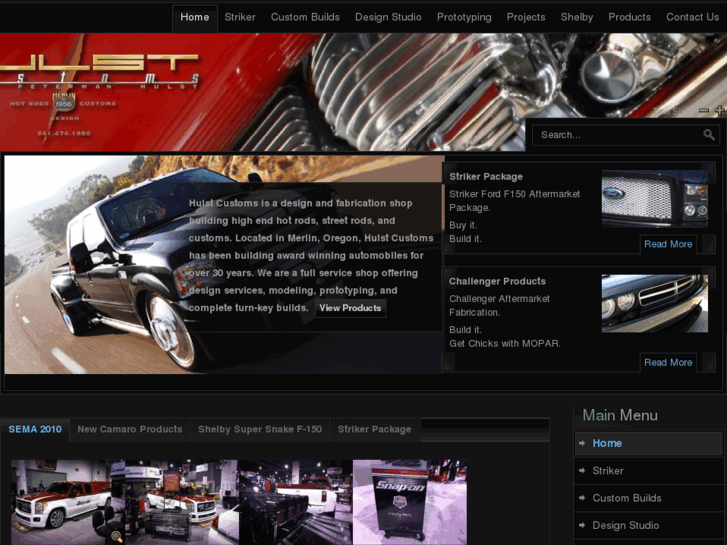This screenshot has width=727, height=545.
Task: Click the Challenger front-end thumbnail
Action: (x=655, y=303)
